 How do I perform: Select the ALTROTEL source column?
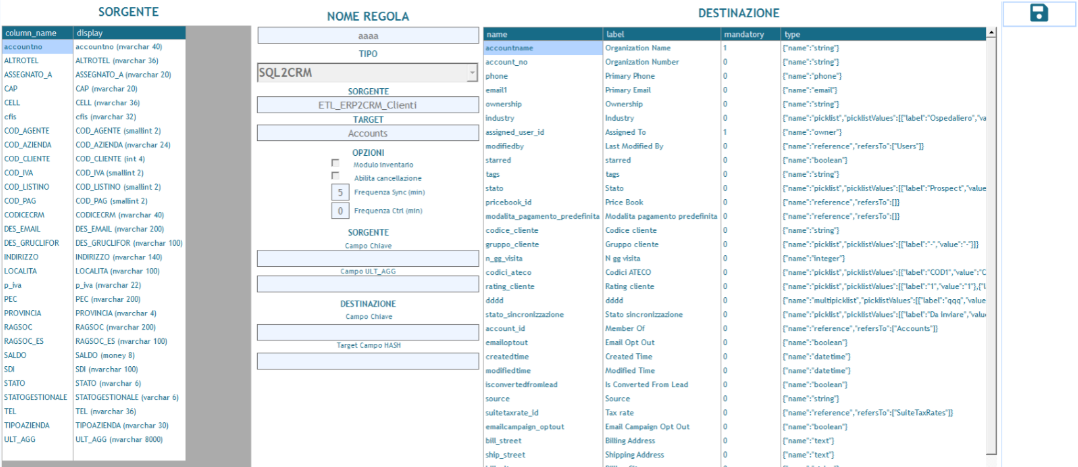point(37,61)
